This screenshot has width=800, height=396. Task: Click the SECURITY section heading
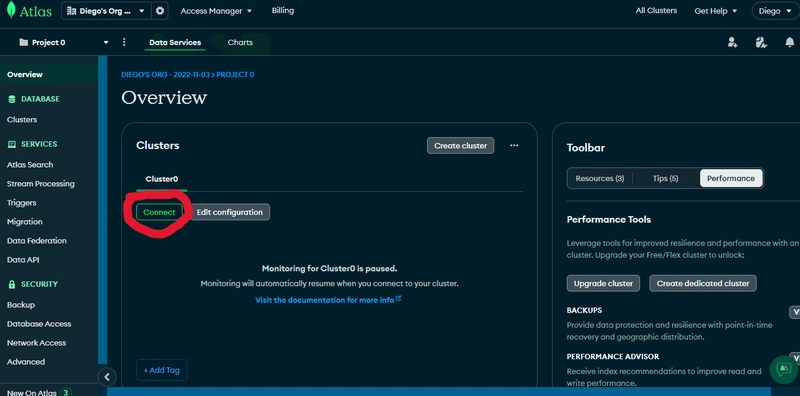click(39, 284)
